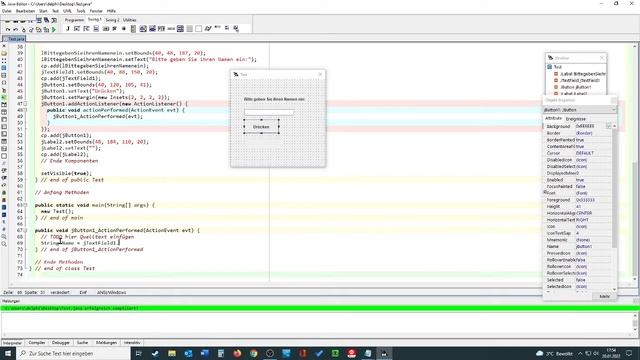Switch to Attribute tab in Objekt-Inspektor
The width and height of the screenshot is (640, 360).
click(x=553, y=118)
